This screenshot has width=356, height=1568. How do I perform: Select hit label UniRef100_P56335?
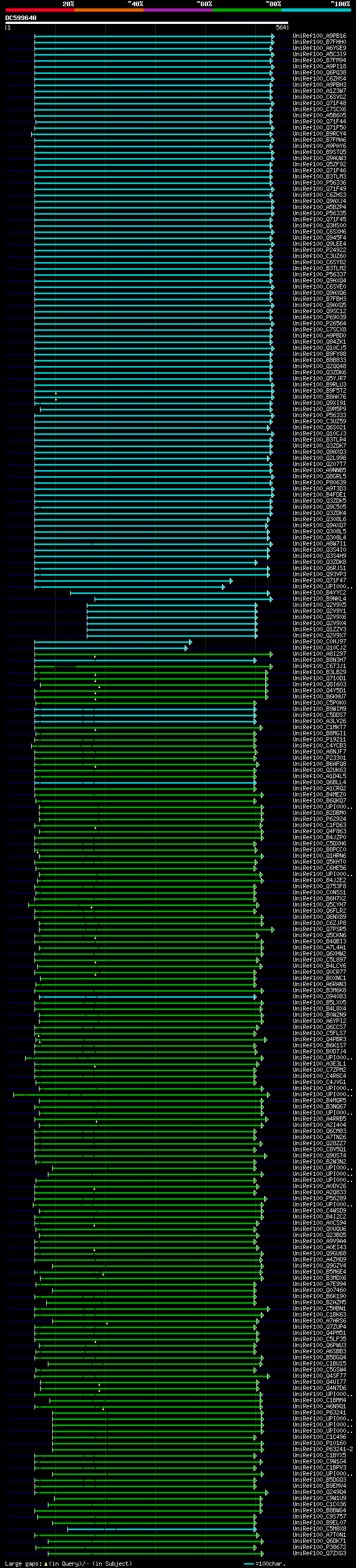click(x=319, y=213)
